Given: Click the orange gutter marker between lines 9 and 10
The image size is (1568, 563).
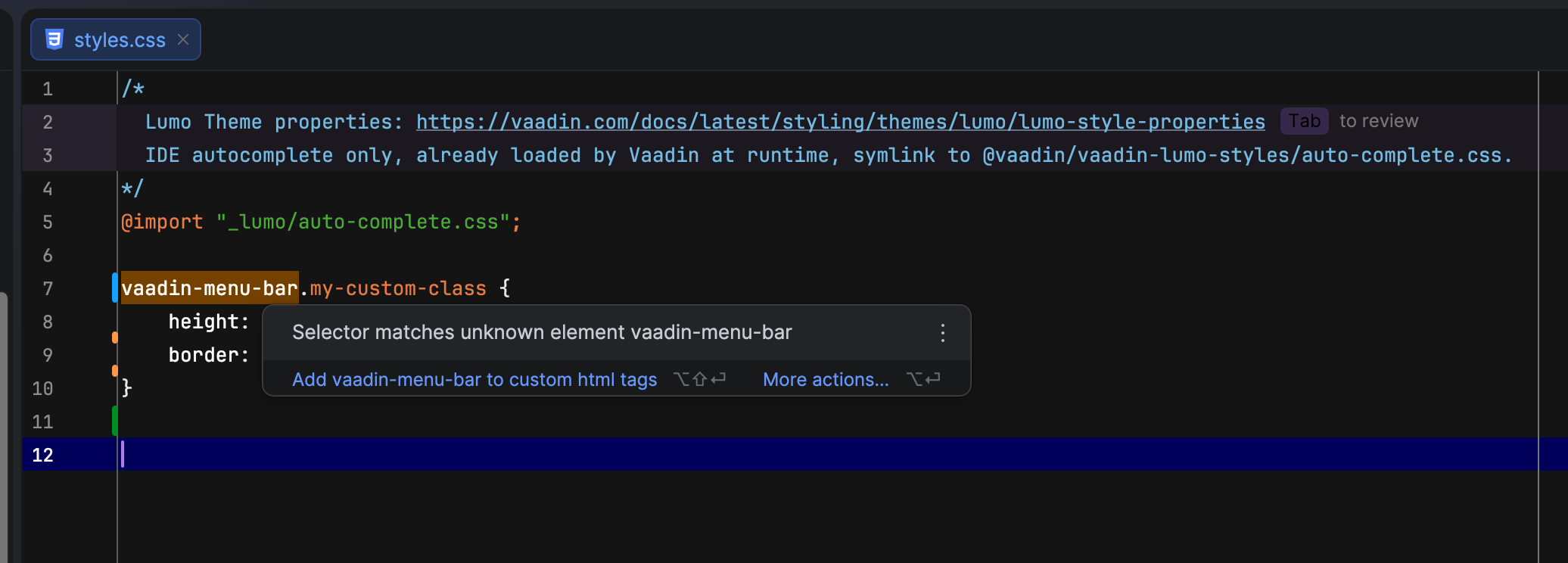Looking at the screenshot, I should (x=115, y=371).
